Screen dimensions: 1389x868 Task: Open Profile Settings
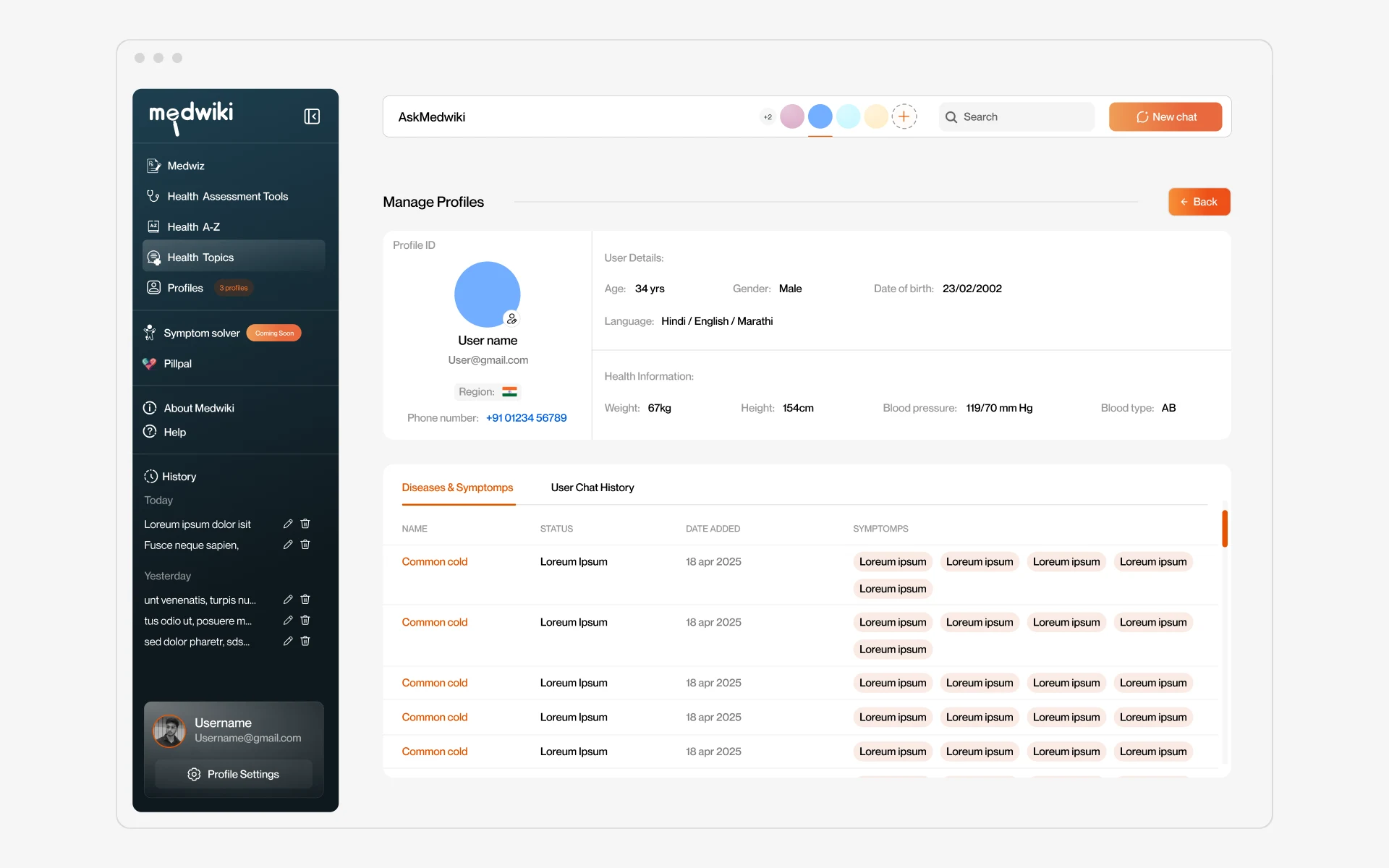pos(234,774)
